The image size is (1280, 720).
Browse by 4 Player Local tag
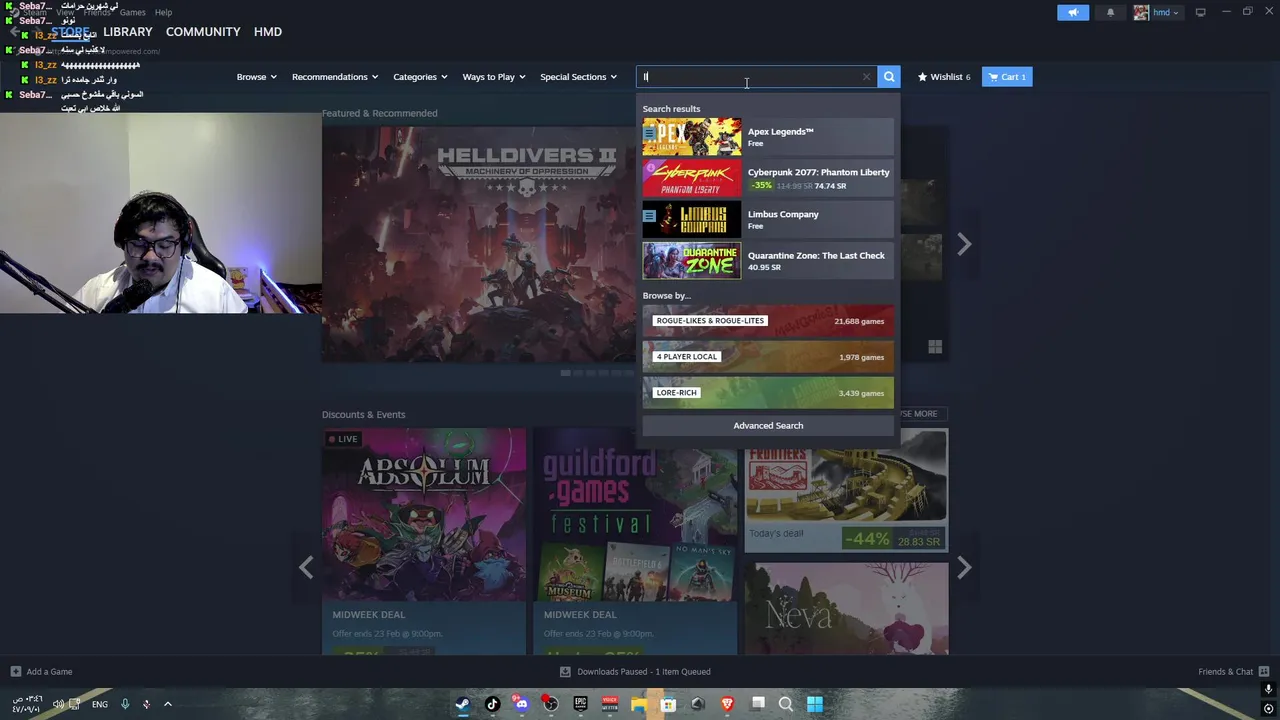click(x=768, y=357)
